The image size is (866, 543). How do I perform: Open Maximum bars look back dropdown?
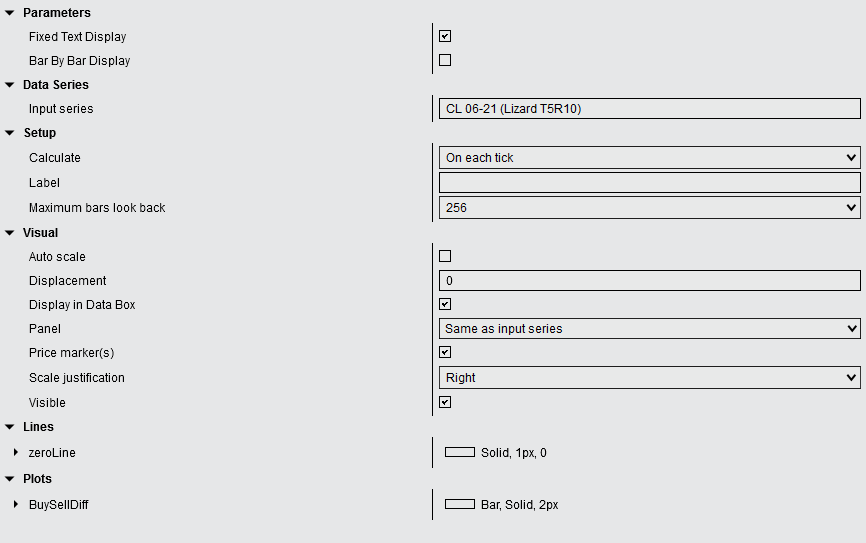[x=650, y=208]
